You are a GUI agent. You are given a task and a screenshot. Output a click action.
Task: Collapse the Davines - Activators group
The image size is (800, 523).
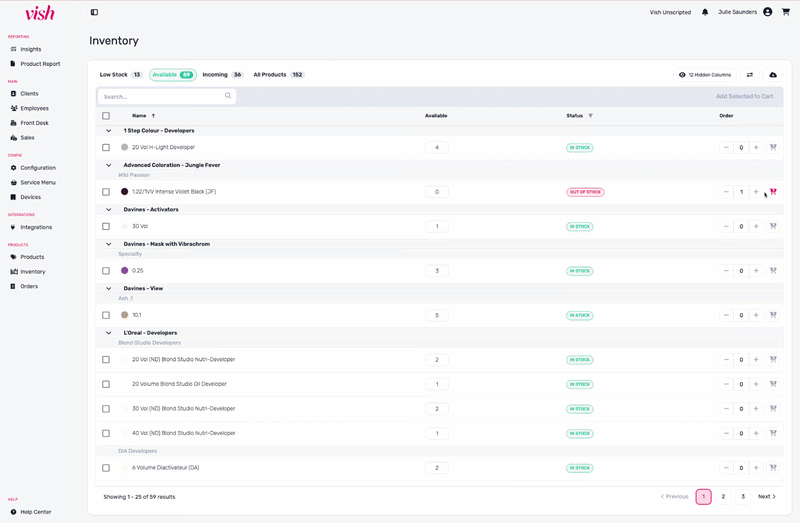pos(109,211)
